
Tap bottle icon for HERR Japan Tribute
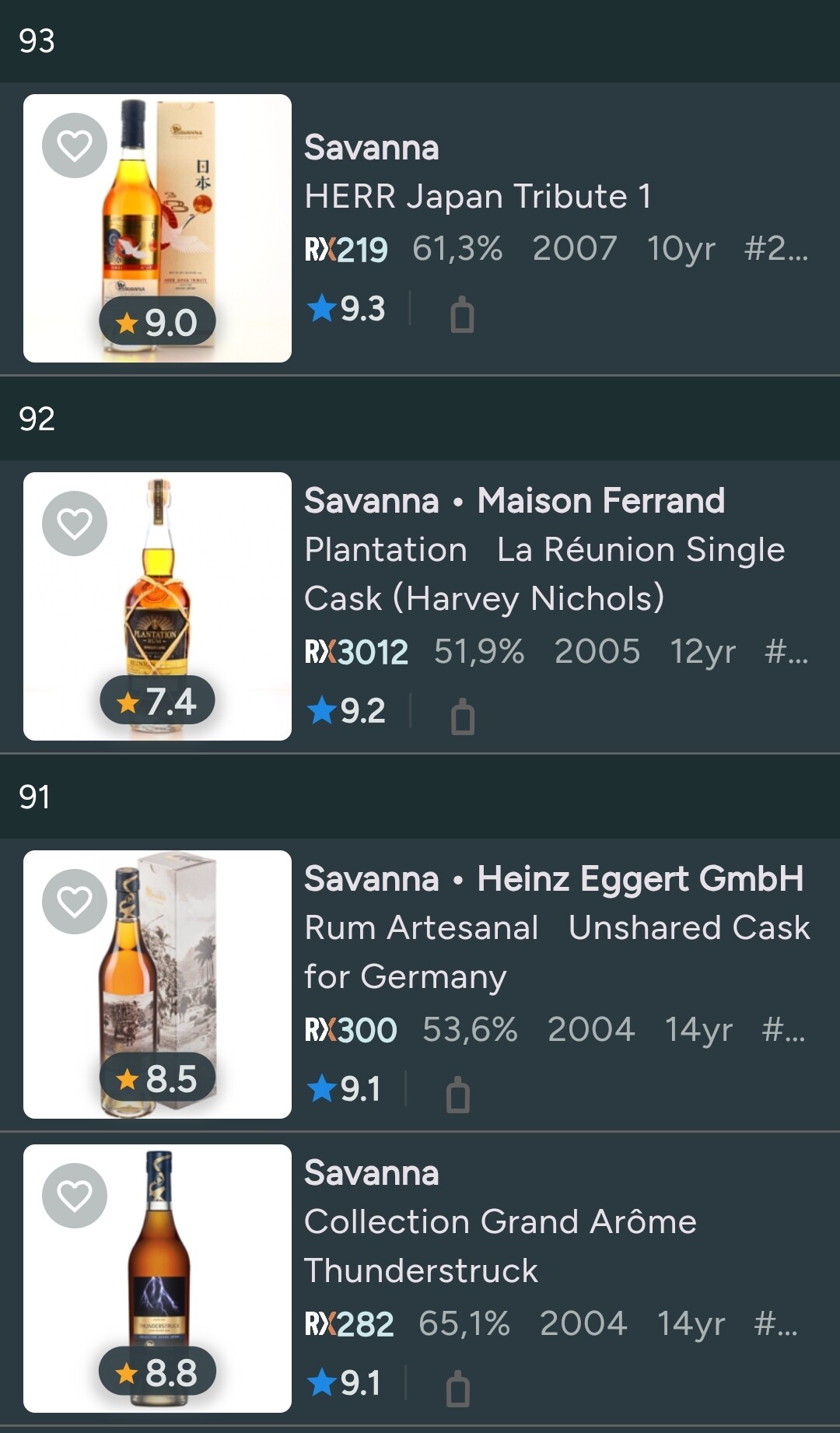pyautogui.click(x=462, y=314)
